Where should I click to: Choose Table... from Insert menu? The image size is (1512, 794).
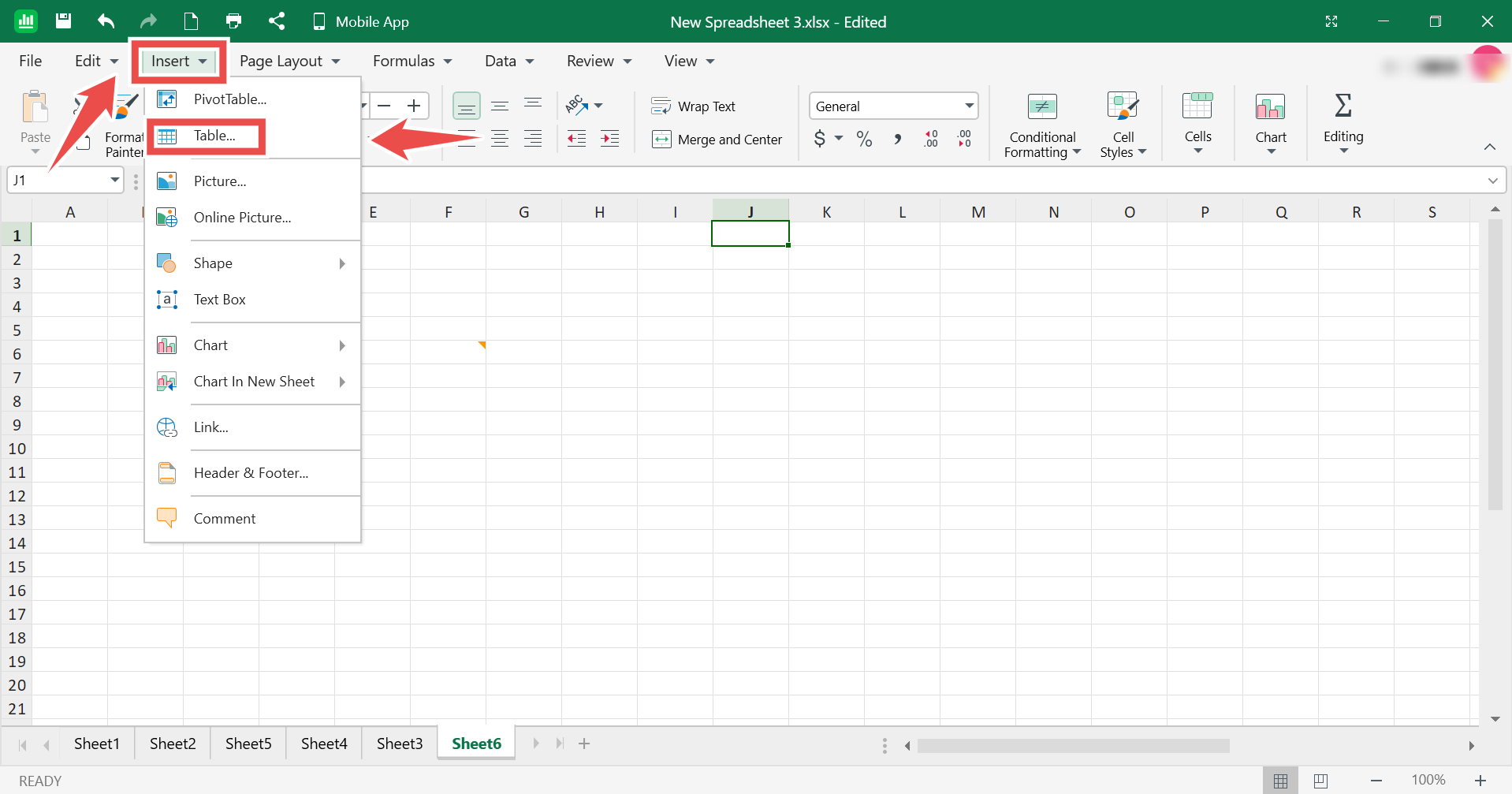tap(252, 136)
